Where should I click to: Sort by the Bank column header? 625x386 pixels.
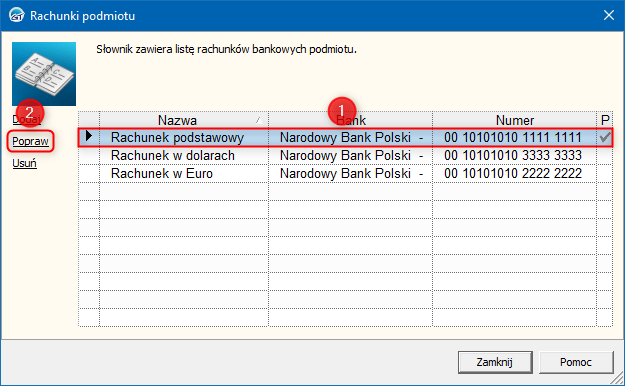tap(351, 120)
